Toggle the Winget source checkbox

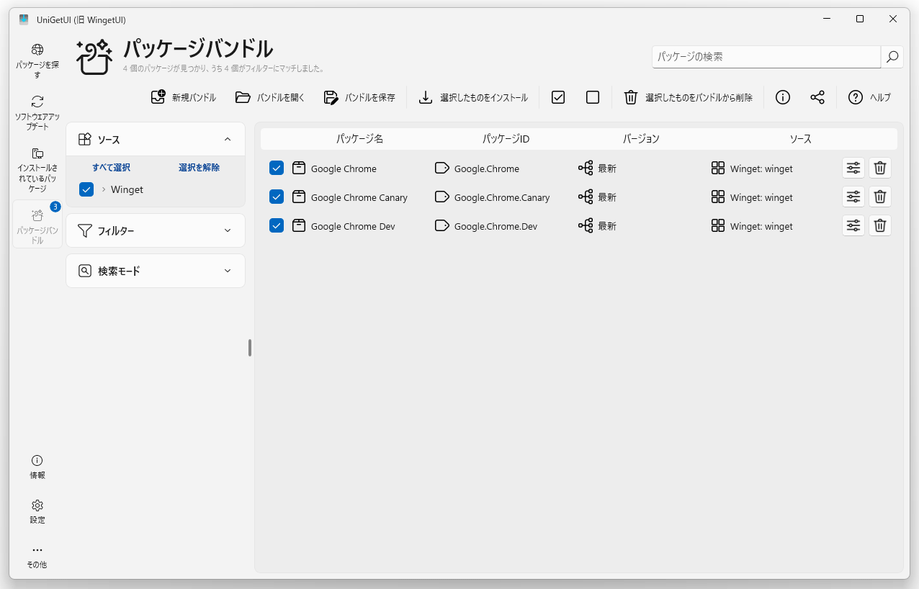pyautogui.click(x=86, y=189)
